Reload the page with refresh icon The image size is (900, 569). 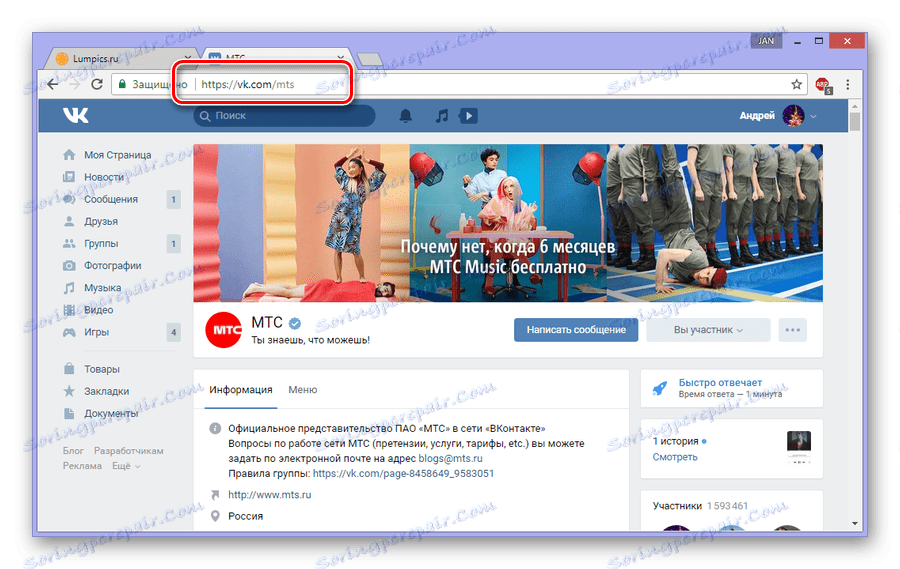point(97,84)
